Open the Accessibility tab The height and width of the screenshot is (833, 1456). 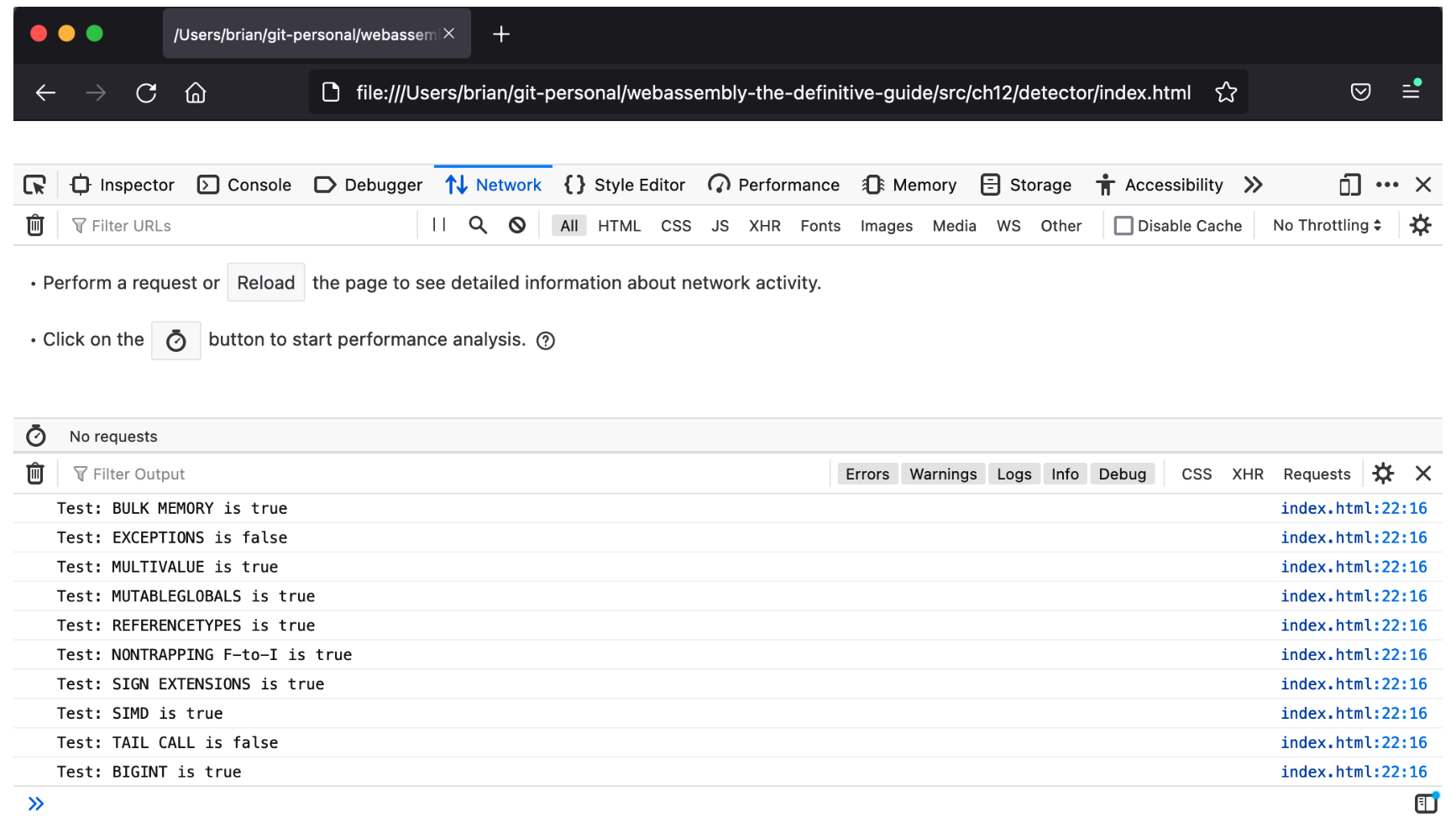pos(1160,185)
